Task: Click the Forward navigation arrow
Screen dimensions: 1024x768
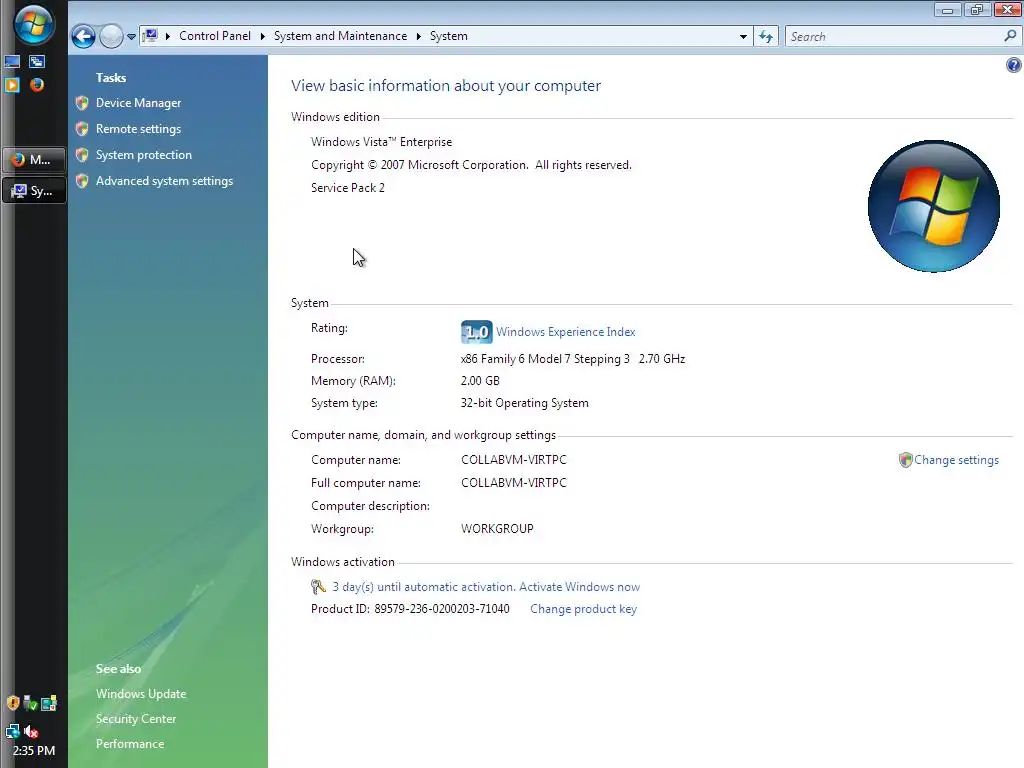Action: [x=111, y=37]
